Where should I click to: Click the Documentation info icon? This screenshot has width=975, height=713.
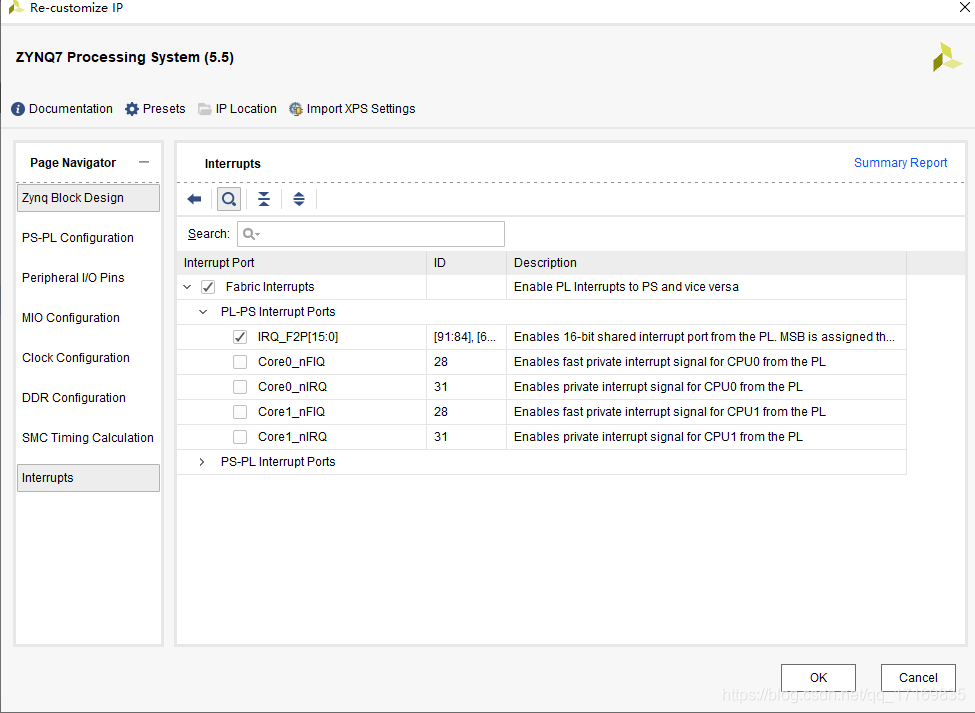point(18,109)
